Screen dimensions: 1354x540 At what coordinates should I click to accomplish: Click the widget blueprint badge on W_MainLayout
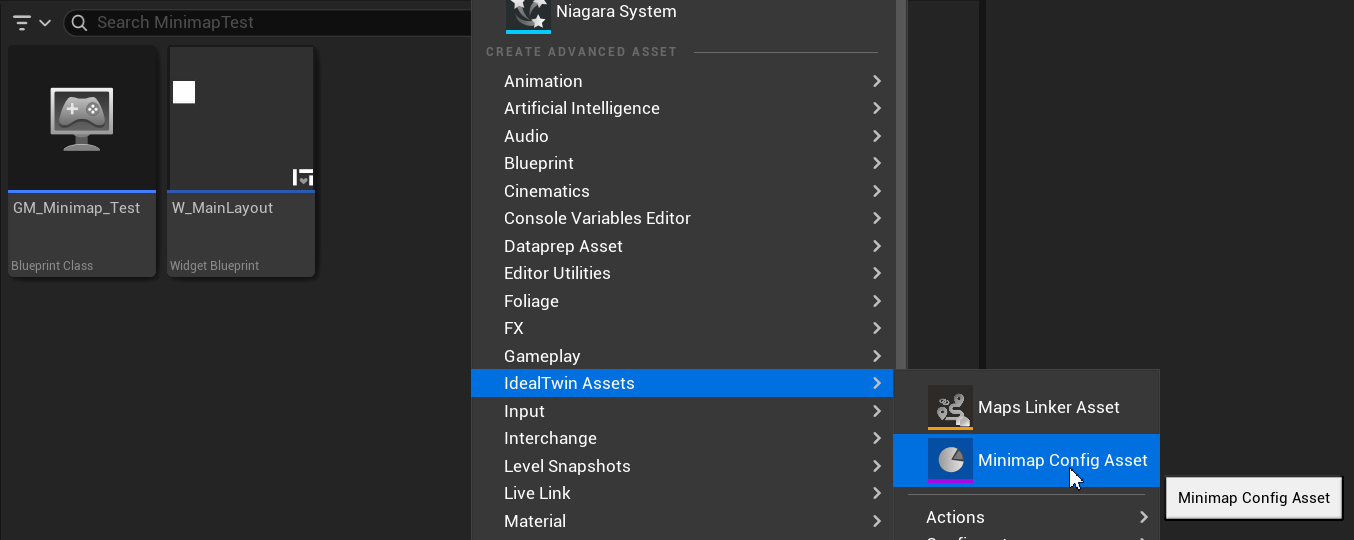[303, 177]
